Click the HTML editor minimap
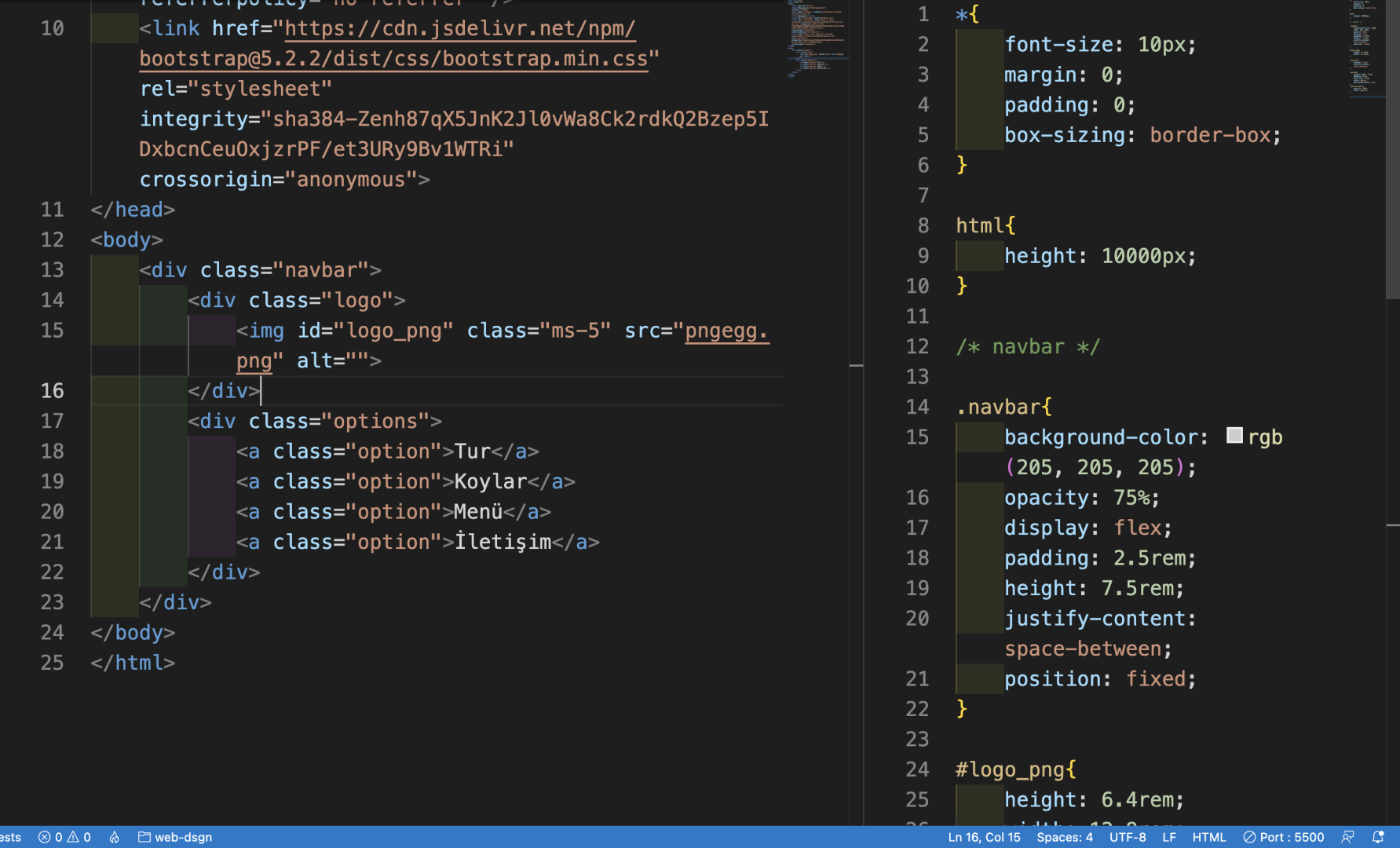This screenshot has height=848, width=1400. (x=817, y=39)
